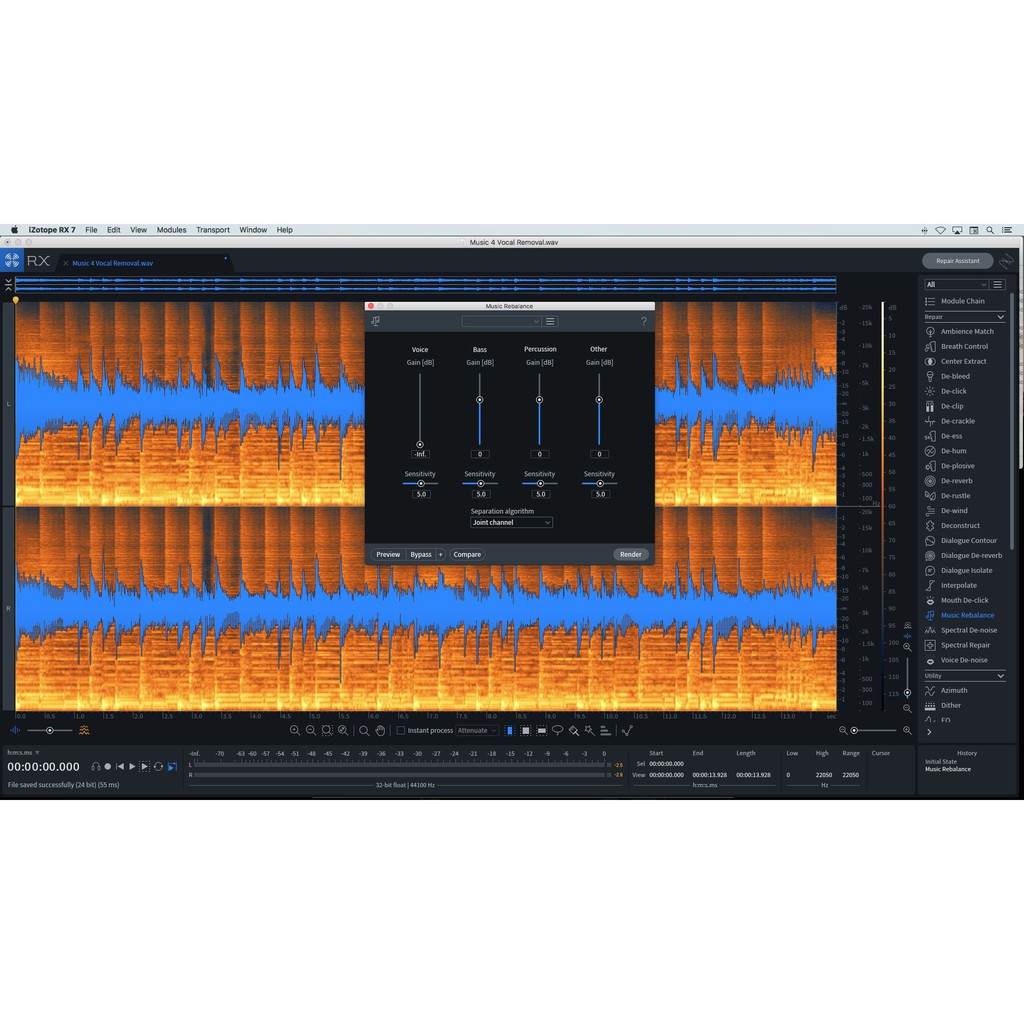Image resolution: width=1024 pixels, height=1024 pixels.
Task: Open the Separation algorithm dropdown
Action: tap(511, 522)
